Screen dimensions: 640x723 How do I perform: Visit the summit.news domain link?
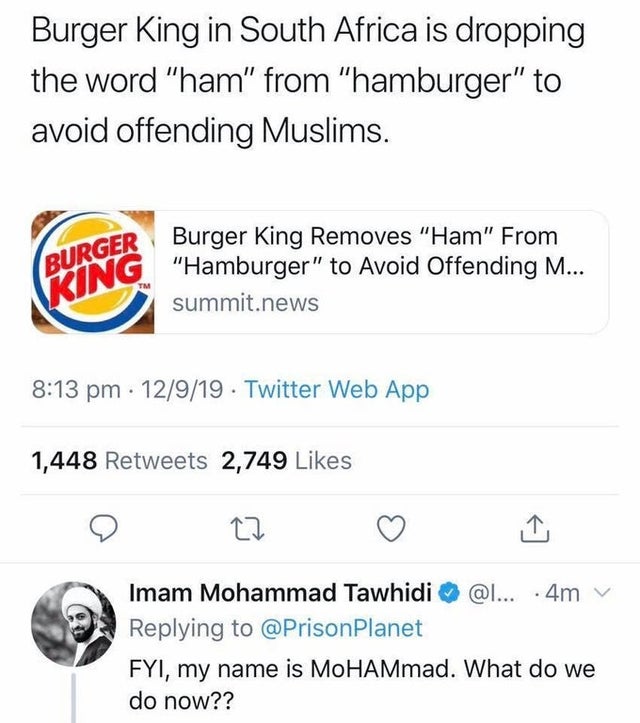point(245,302)
